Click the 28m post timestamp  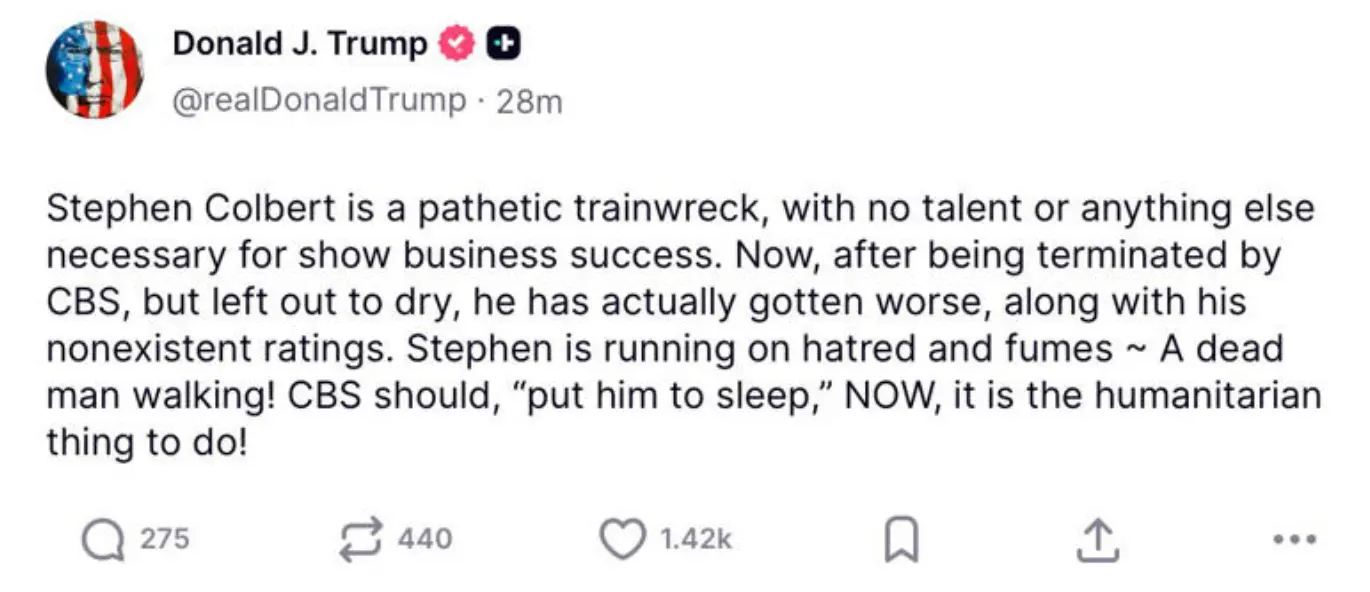[x=530, y=101]
